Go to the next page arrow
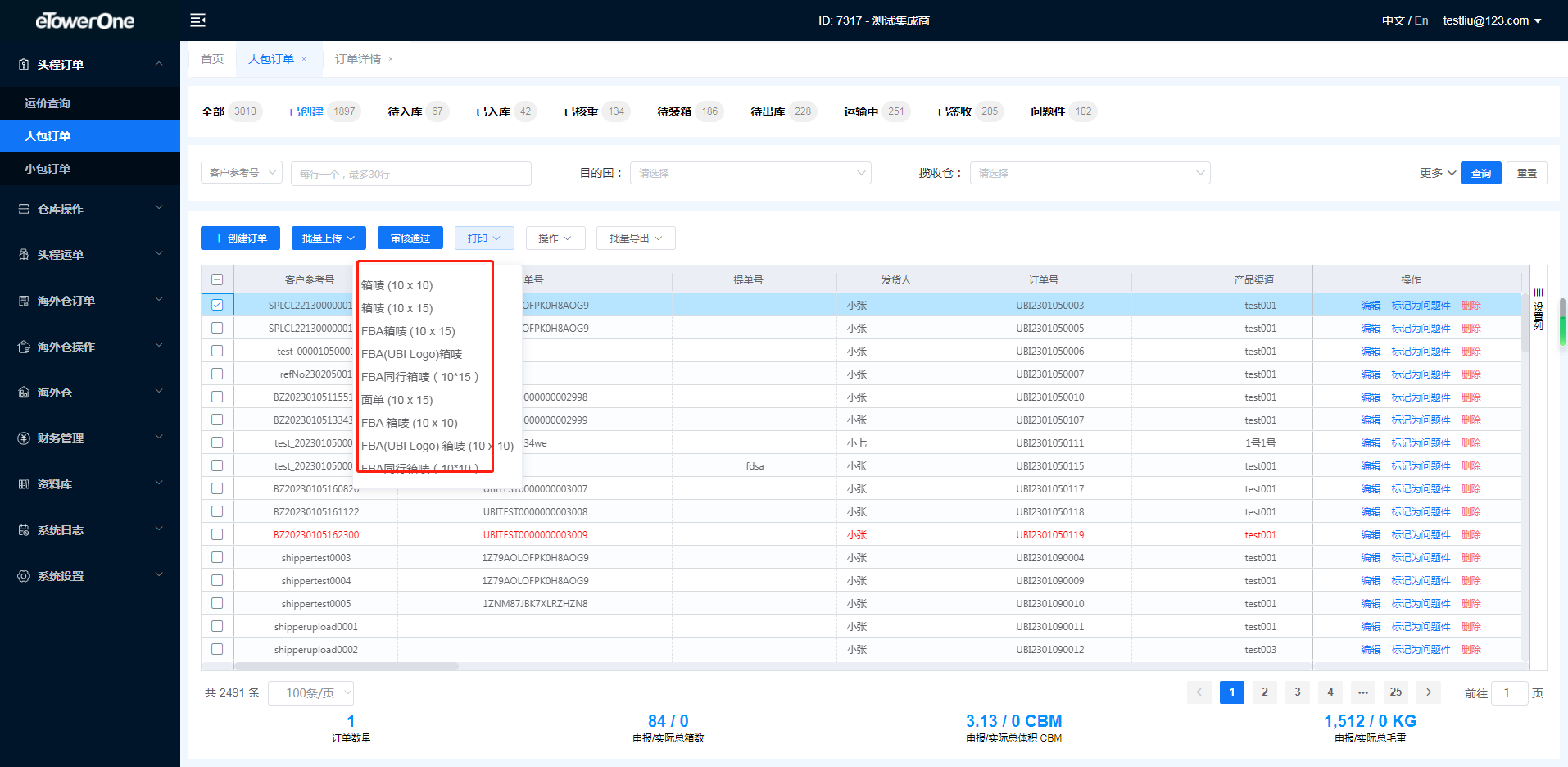Viewport: 1568px width, 767px height. click(x=1428, y=692)
